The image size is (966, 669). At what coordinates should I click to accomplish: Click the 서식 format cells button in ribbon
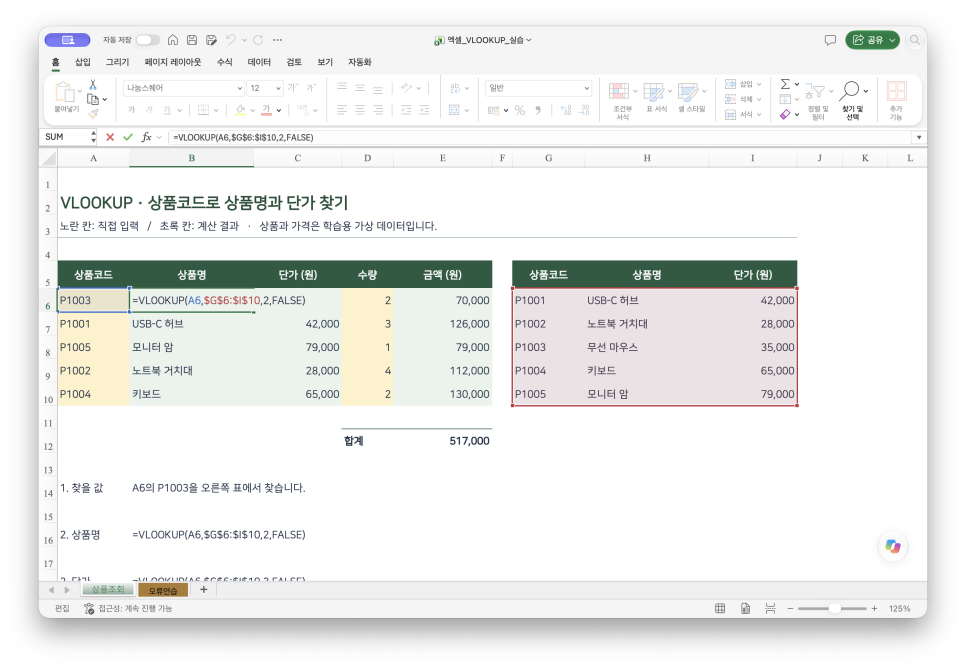click(743, 114)
